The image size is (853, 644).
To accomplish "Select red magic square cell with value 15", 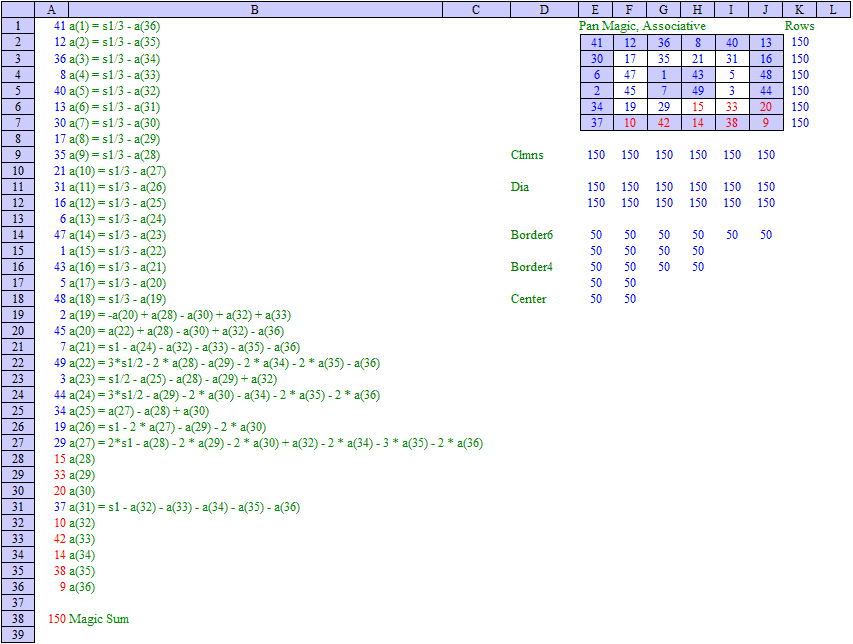I will [698, 107].
